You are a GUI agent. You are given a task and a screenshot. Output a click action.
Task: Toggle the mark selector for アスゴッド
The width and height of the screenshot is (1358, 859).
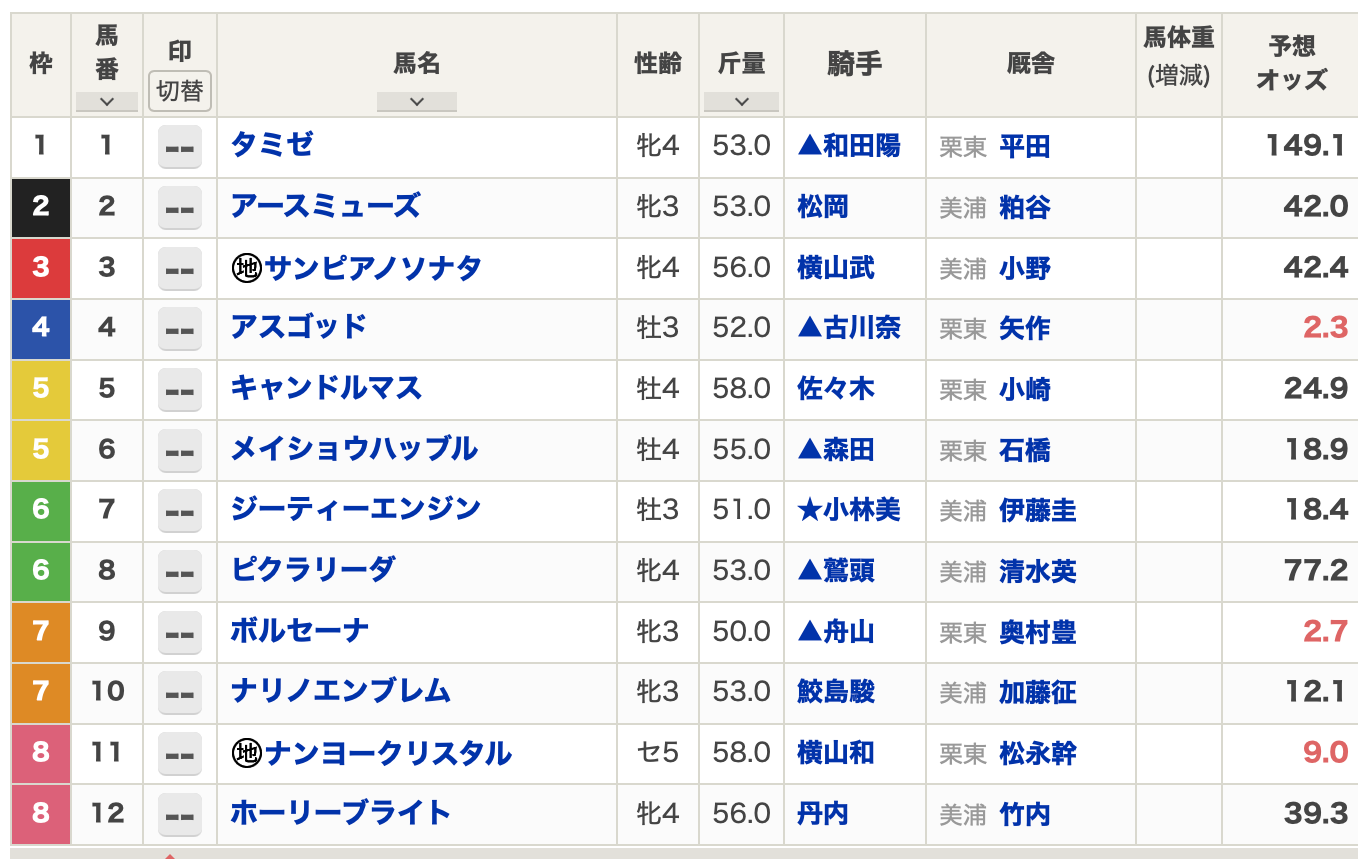point(180,328)
